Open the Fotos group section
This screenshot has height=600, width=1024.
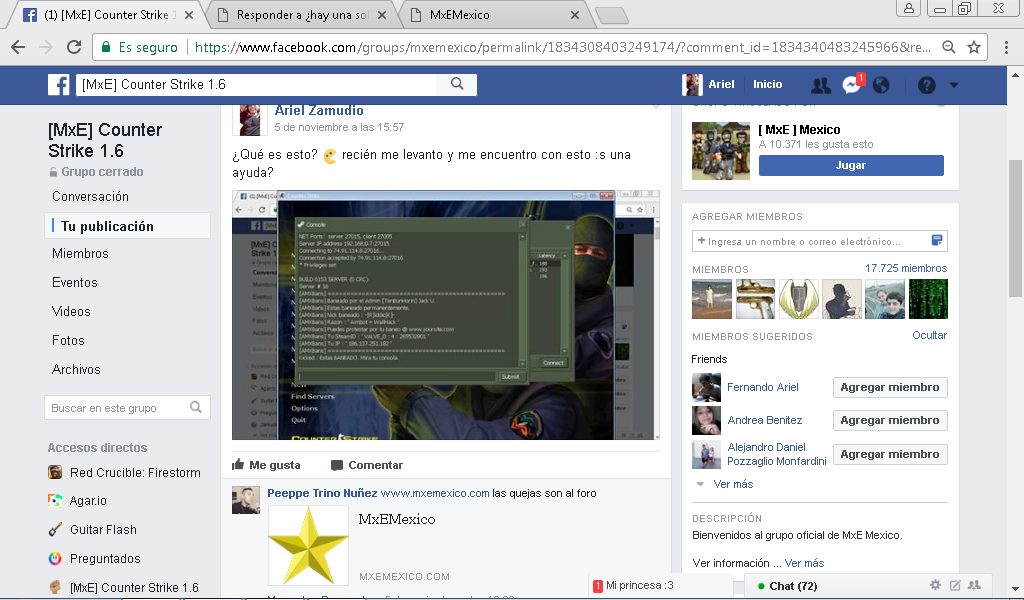(68, 340)
